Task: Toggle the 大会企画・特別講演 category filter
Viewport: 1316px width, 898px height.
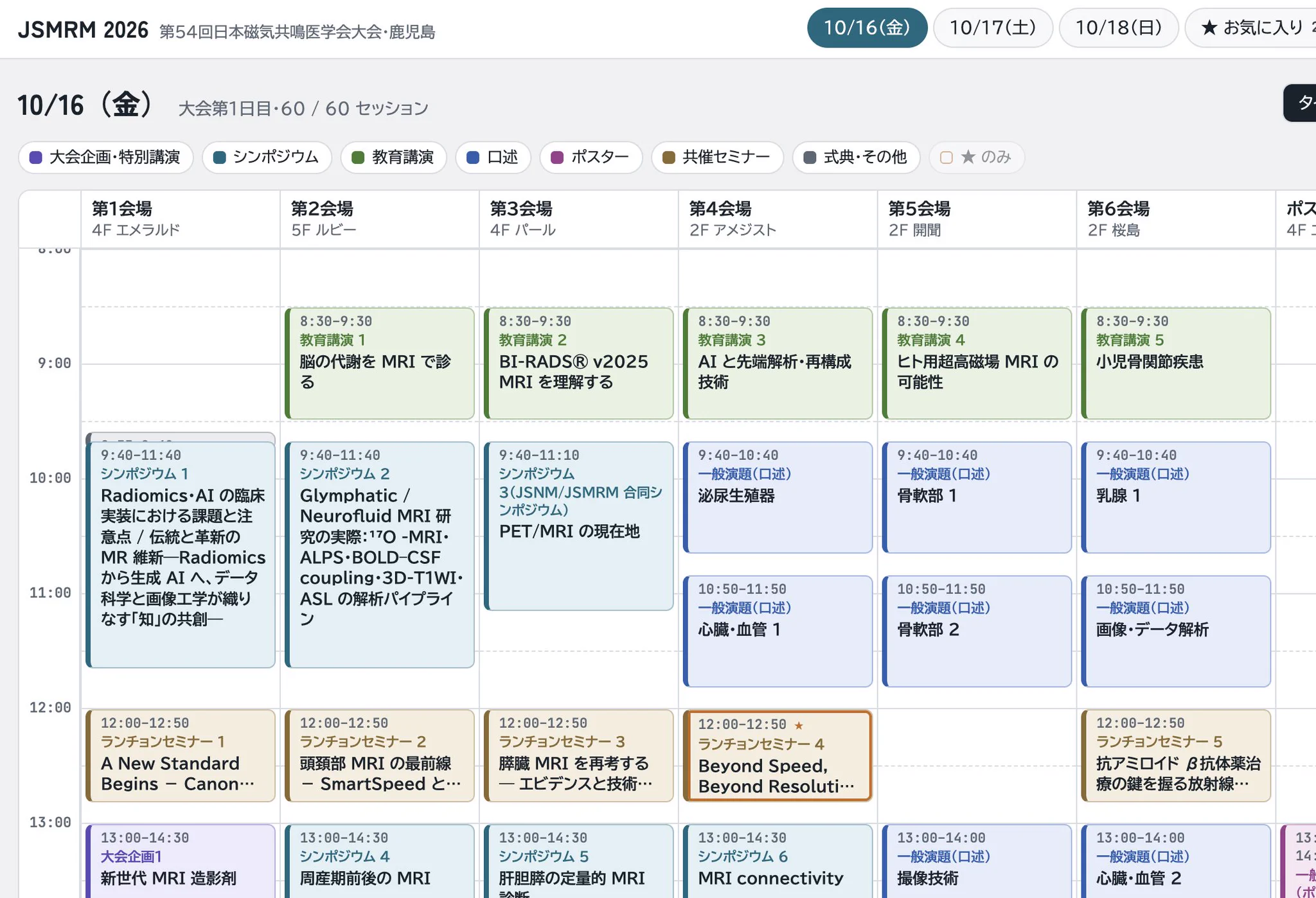Action: (x=106, y=157)
